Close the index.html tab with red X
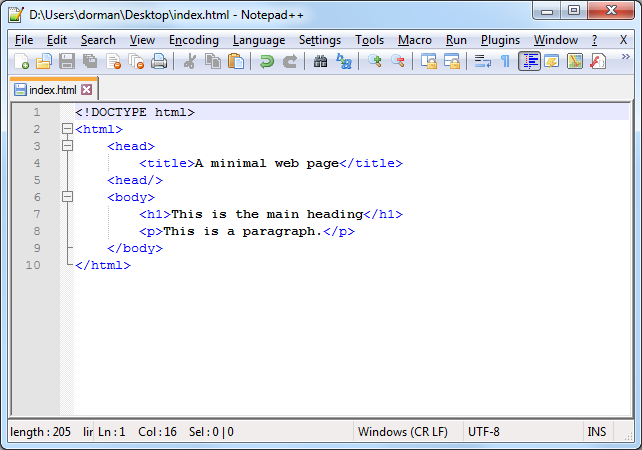The image size is (642, 450). point(86,89)
